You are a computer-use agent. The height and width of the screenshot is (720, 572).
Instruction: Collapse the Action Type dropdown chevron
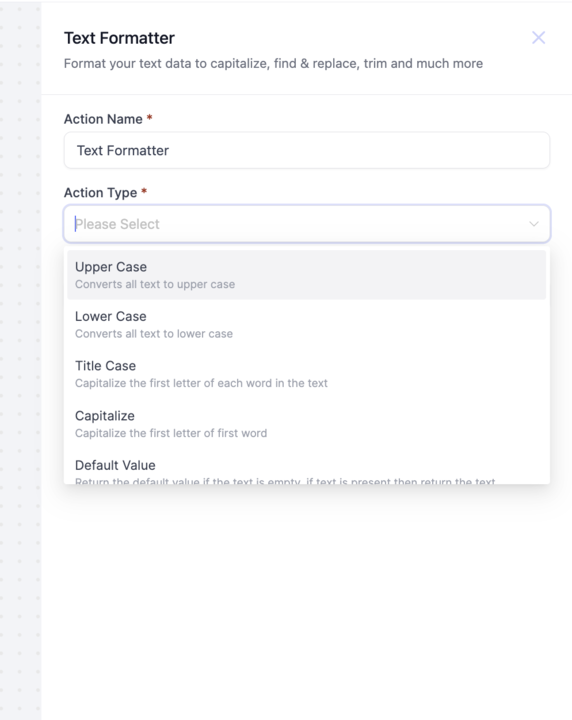click(533, 224)
